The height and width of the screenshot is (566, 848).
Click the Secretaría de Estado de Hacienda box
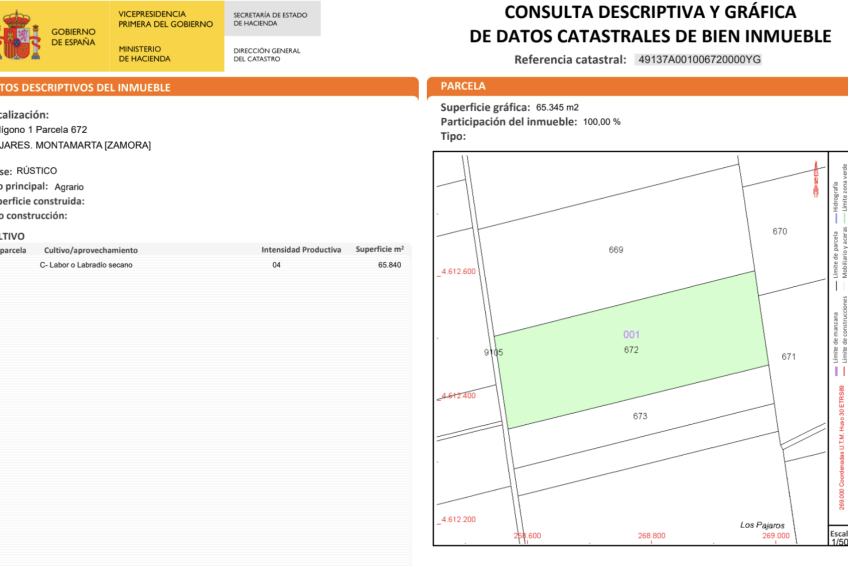[270, 20]
